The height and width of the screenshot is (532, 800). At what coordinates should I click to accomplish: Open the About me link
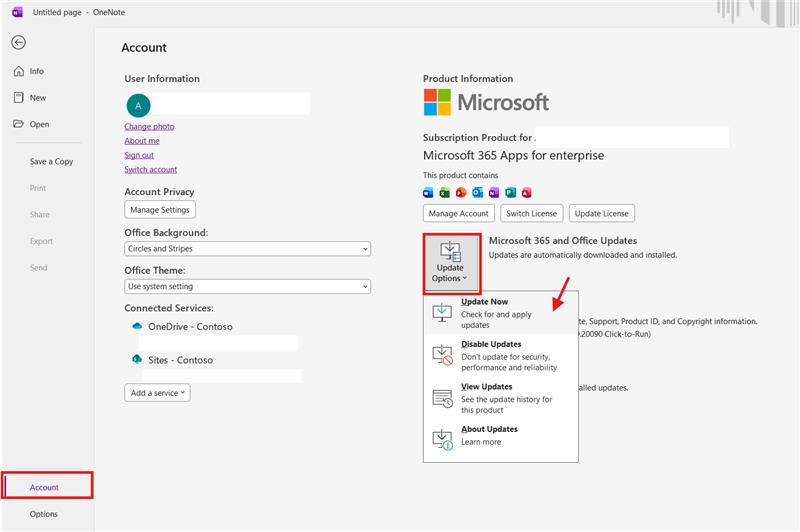click(142, 141)
